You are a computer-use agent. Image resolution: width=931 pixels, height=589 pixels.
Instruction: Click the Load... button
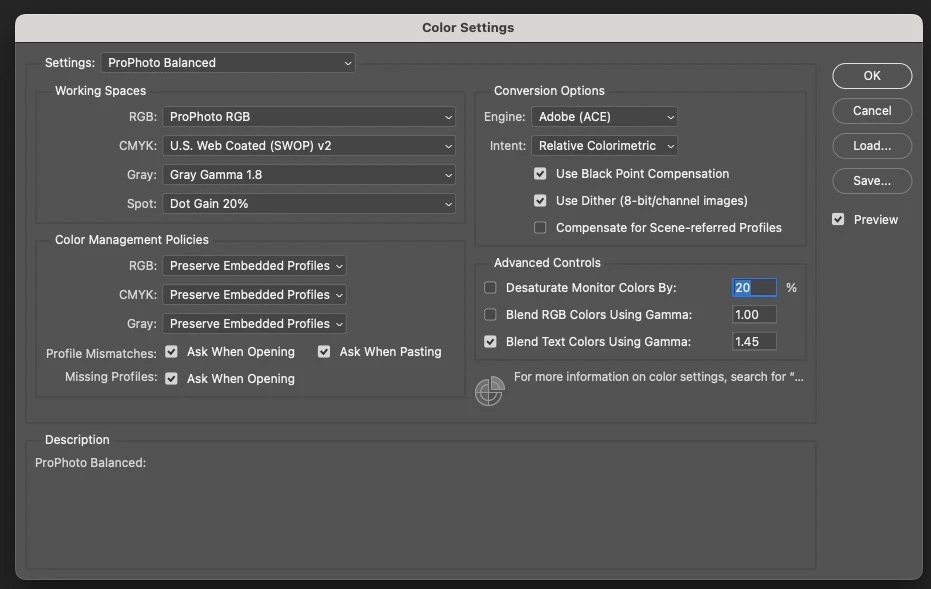(872, 146)
